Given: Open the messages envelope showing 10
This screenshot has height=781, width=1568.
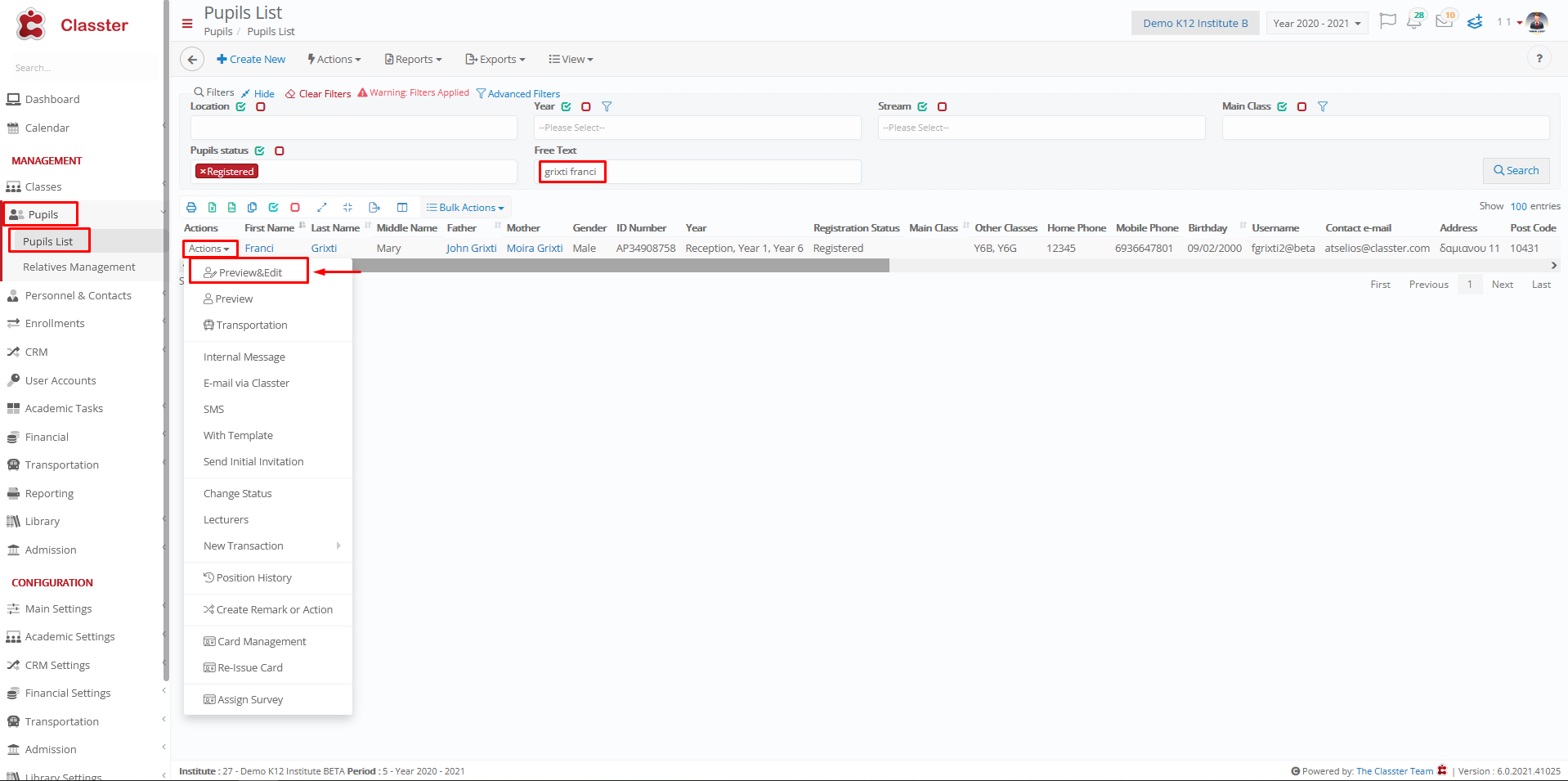Looking at the screenshot, I should click(x=1445, y=20).
